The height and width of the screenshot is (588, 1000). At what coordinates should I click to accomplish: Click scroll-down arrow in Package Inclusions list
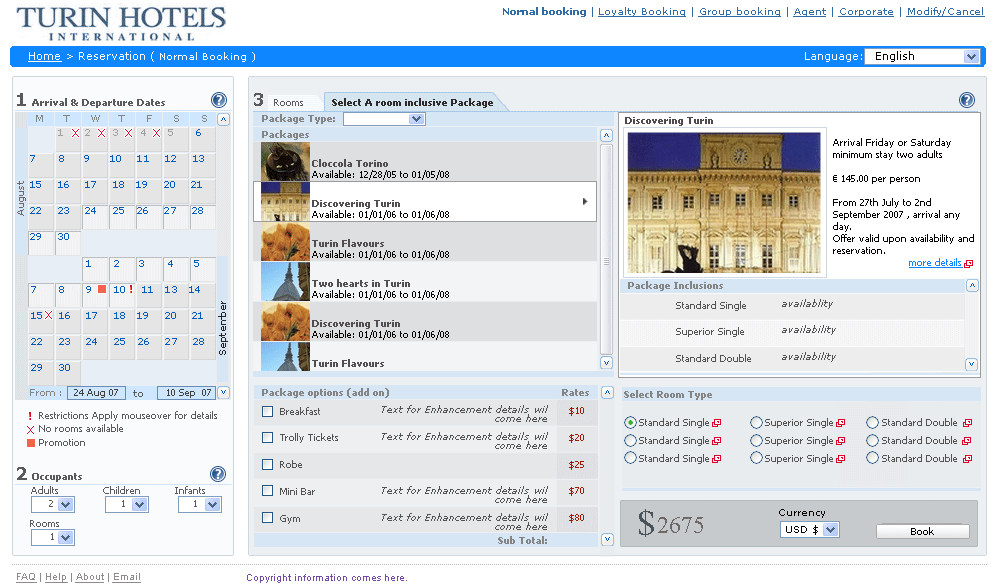click(x=971, y=365)
